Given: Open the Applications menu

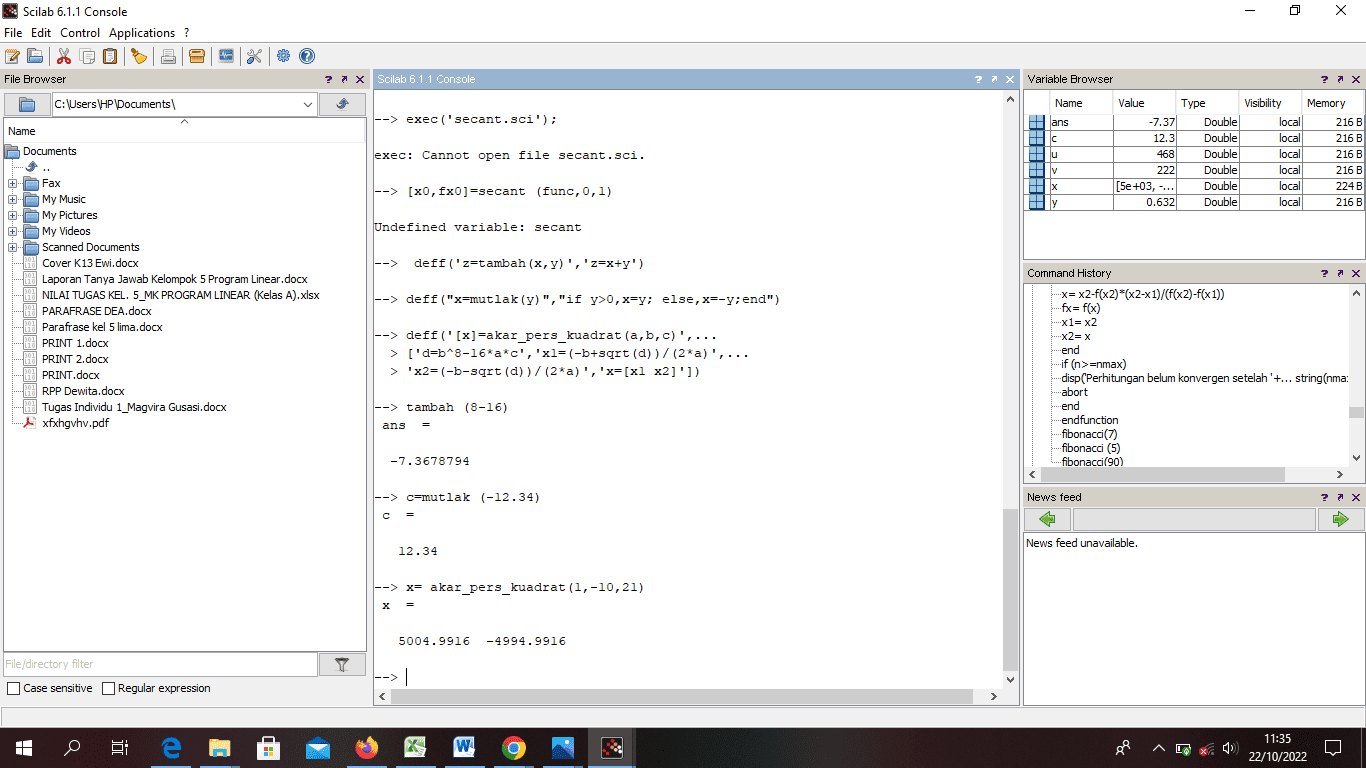Looking at the screenshot, I should pyautogui.click(x=142, y=33).
